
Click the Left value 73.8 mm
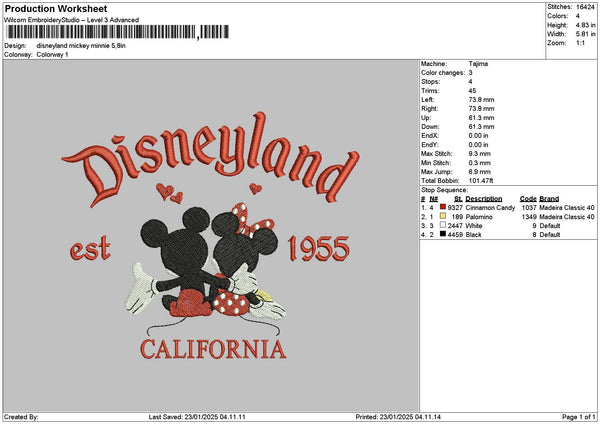481,99
